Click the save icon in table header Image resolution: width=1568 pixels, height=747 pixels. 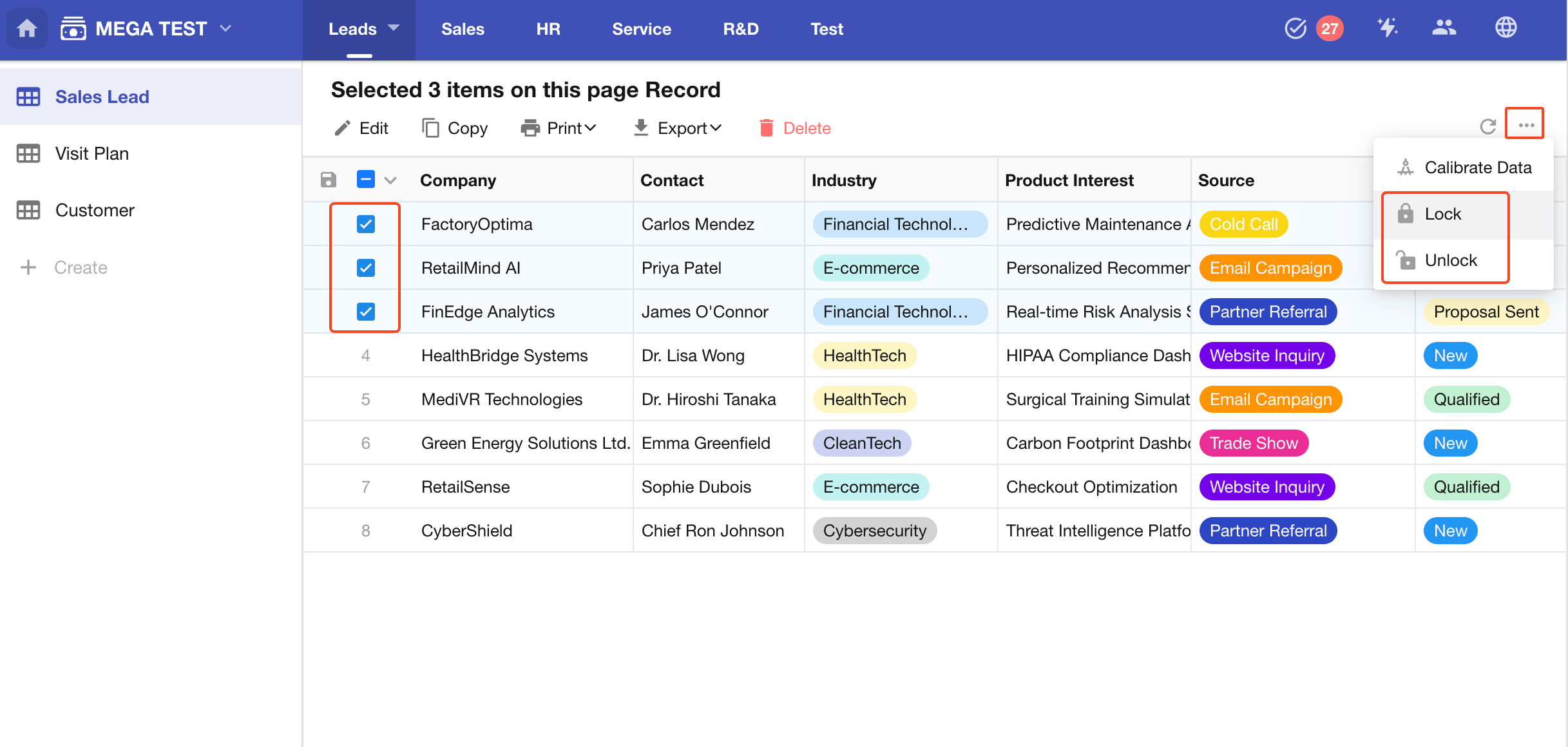click(x=329, y=180)
